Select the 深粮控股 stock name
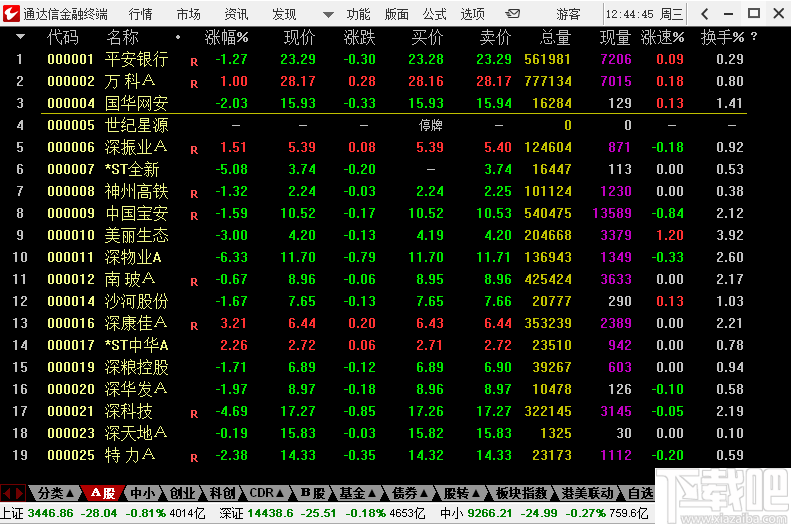Image resolution: width=791 pixels, height=524 pixels. point(136,367)
